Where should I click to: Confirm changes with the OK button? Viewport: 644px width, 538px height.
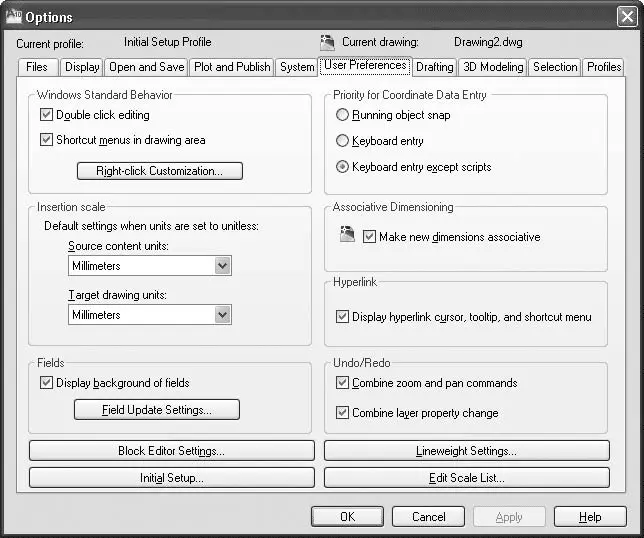coord(347,517)
